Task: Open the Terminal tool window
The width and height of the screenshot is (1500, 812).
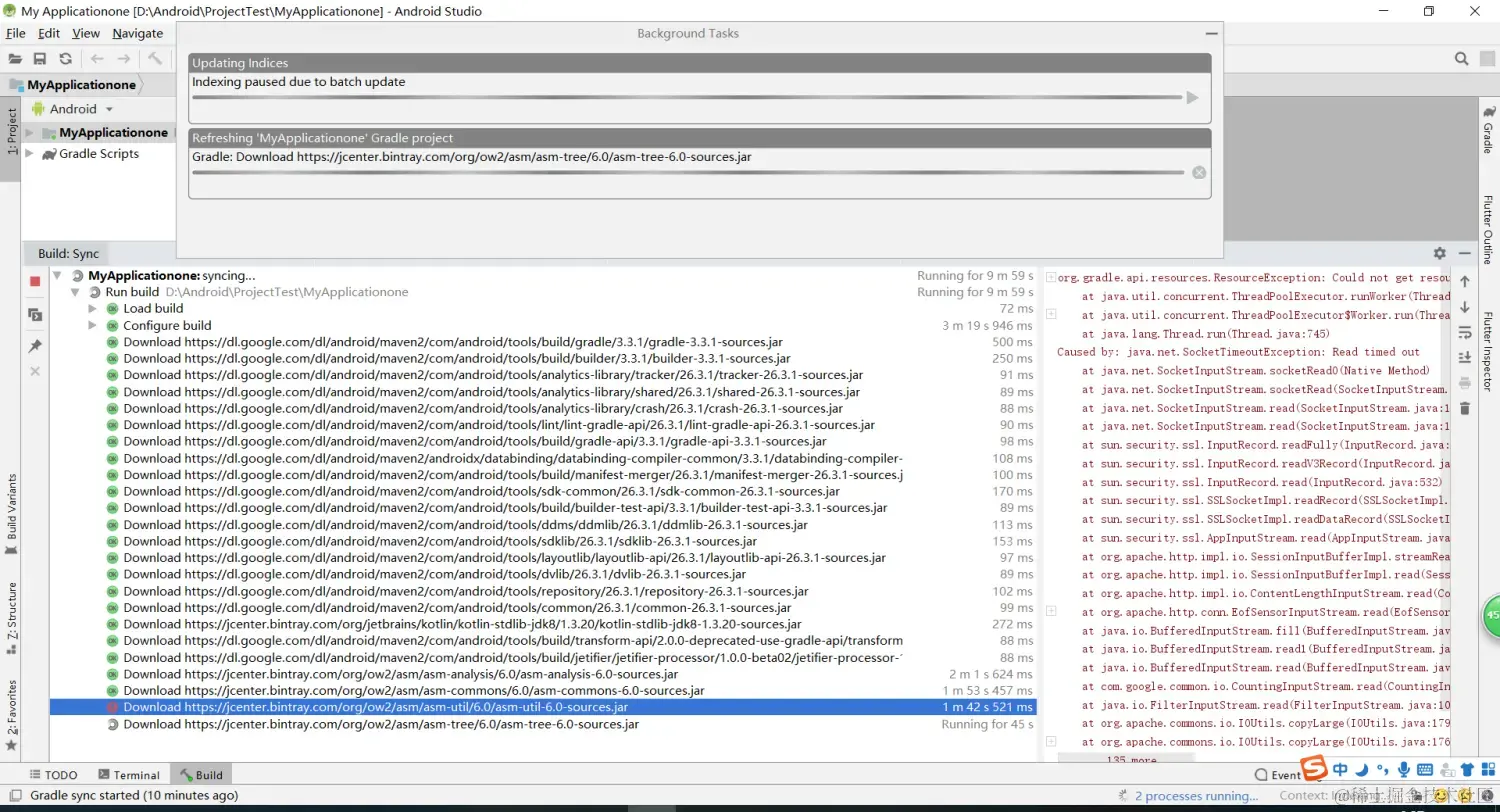Action: [x=129, y=775]
